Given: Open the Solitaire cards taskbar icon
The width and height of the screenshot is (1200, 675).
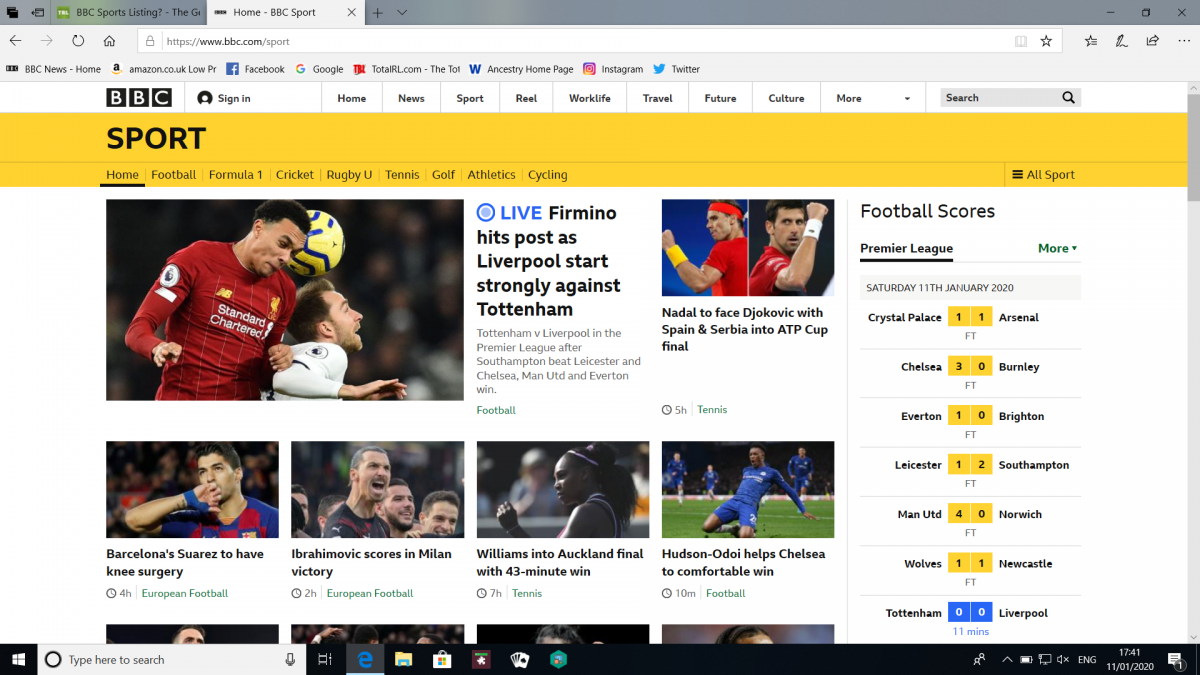Looking at the screenshot, I should 520,659.
